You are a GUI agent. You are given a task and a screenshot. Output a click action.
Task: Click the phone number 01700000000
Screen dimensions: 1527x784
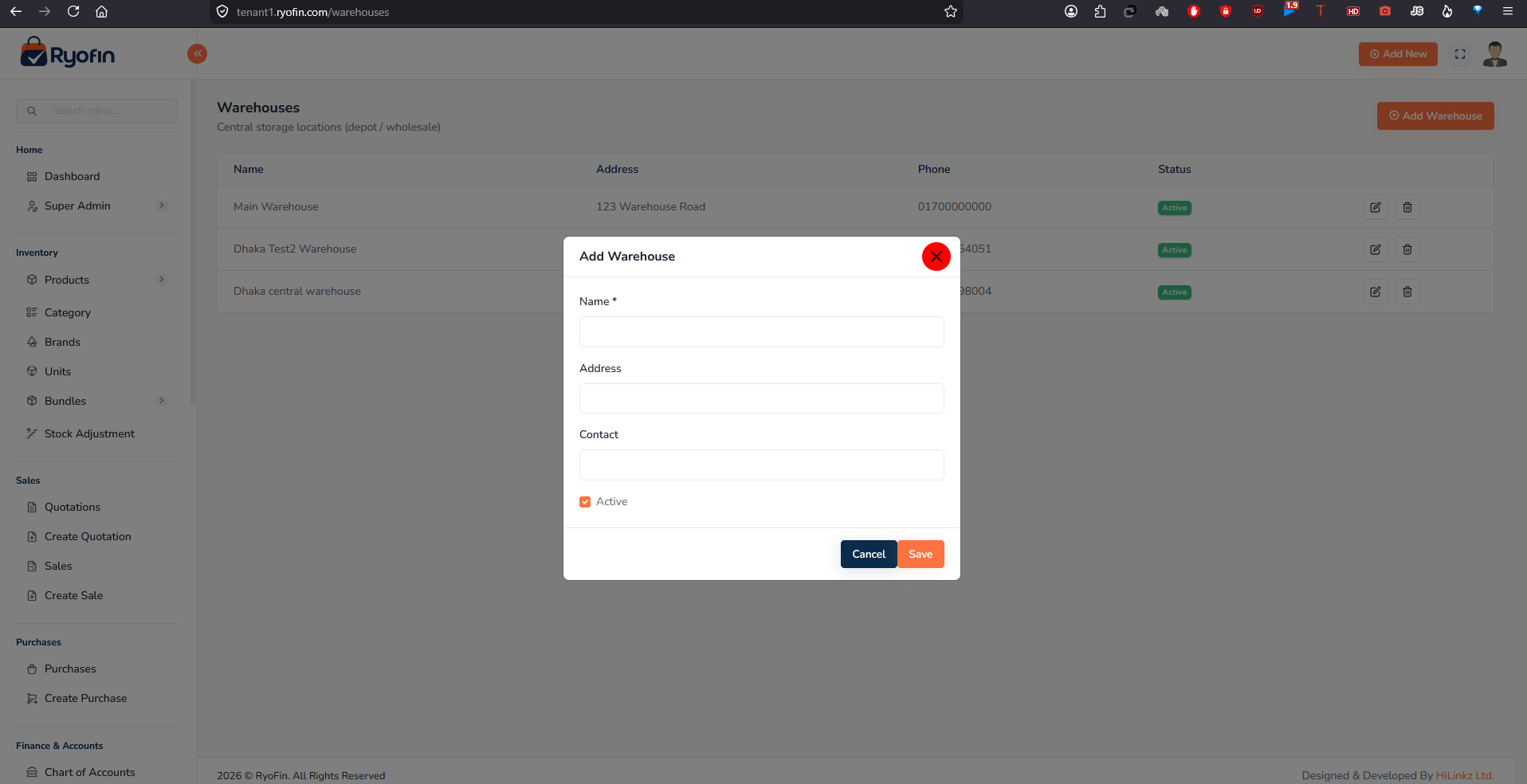tap(955, 206)
